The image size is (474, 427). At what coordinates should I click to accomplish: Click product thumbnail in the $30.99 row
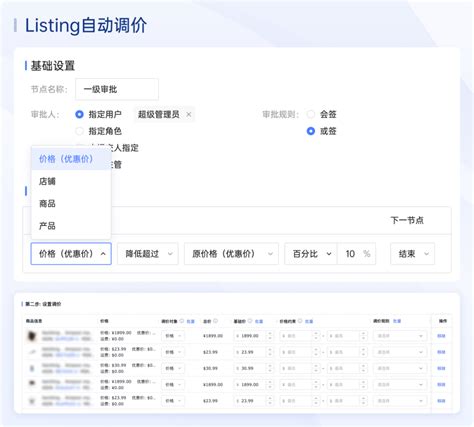click(x=32, y=368)
